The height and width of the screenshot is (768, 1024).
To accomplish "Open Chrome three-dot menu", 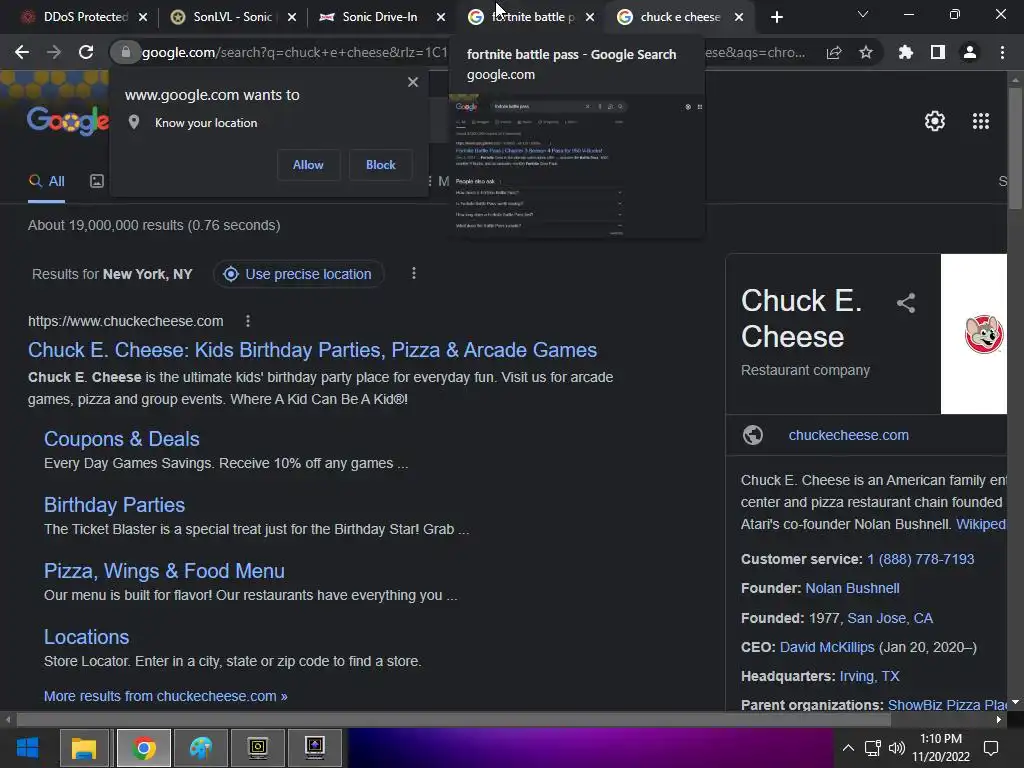I will (1002, 52).
